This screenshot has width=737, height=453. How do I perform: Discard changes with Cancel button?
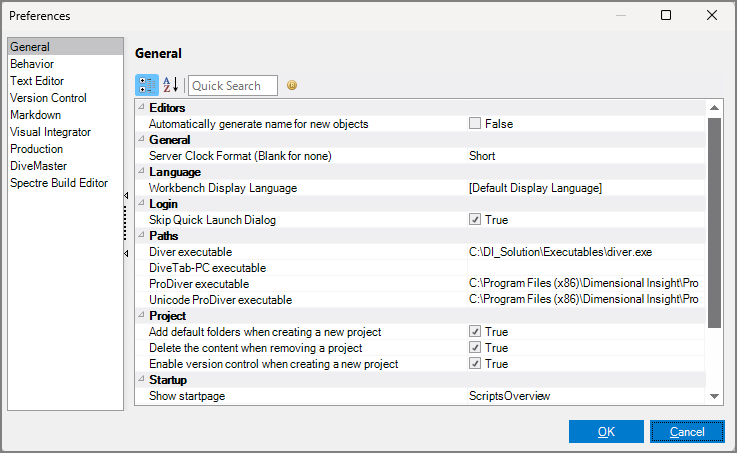[687, 431]
